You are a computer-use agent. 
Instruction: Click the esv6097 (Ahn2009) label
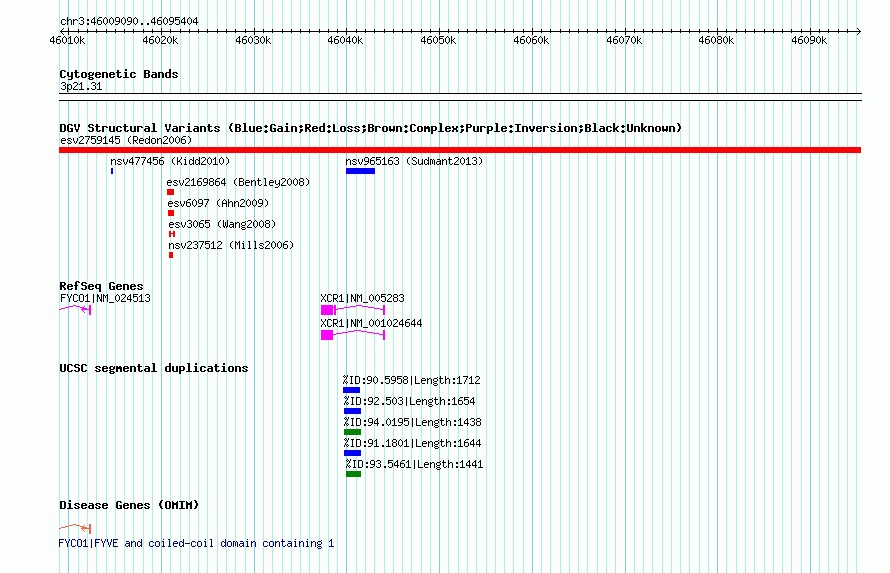pos(218,203)
